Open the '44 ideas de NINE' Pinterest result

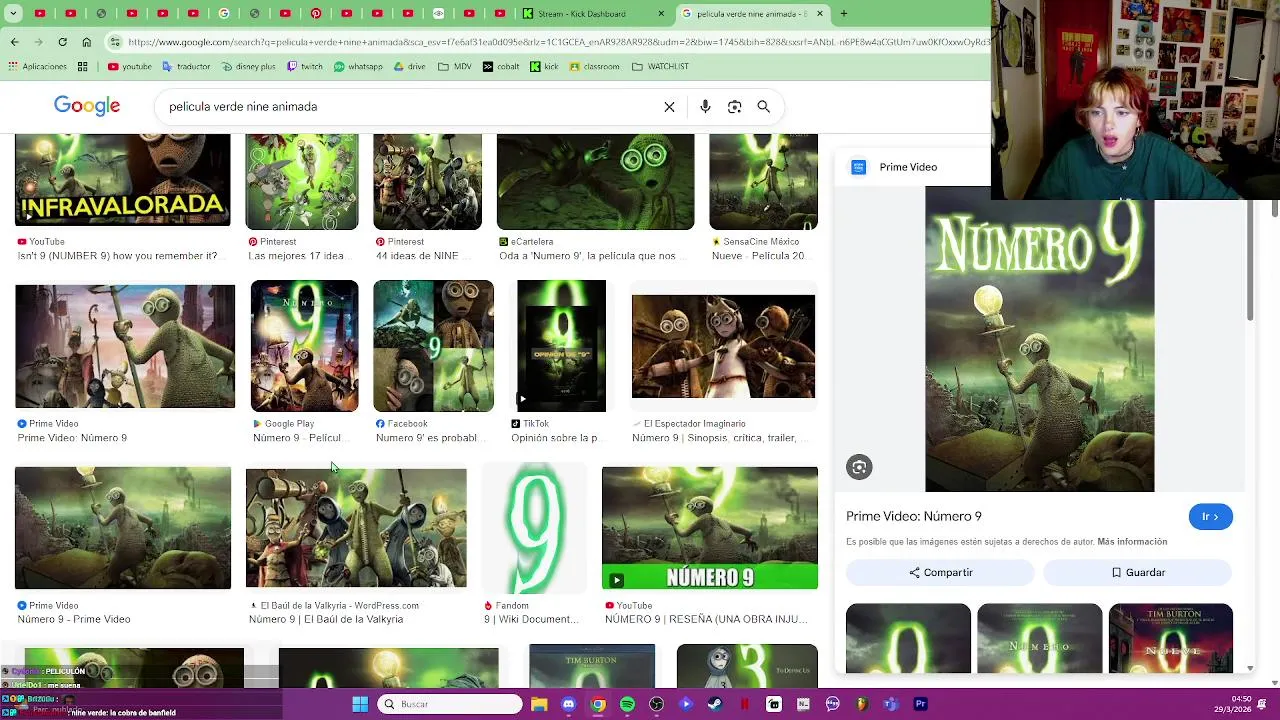[x=427, y=182]
